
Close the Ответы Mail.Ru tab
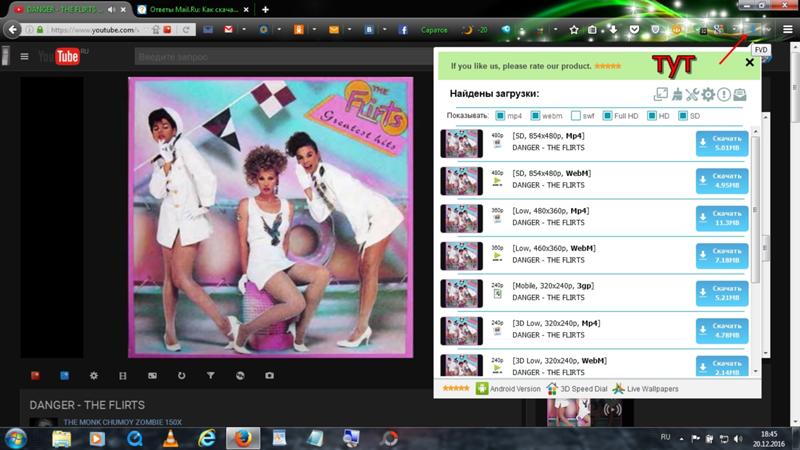click(246, 9)
